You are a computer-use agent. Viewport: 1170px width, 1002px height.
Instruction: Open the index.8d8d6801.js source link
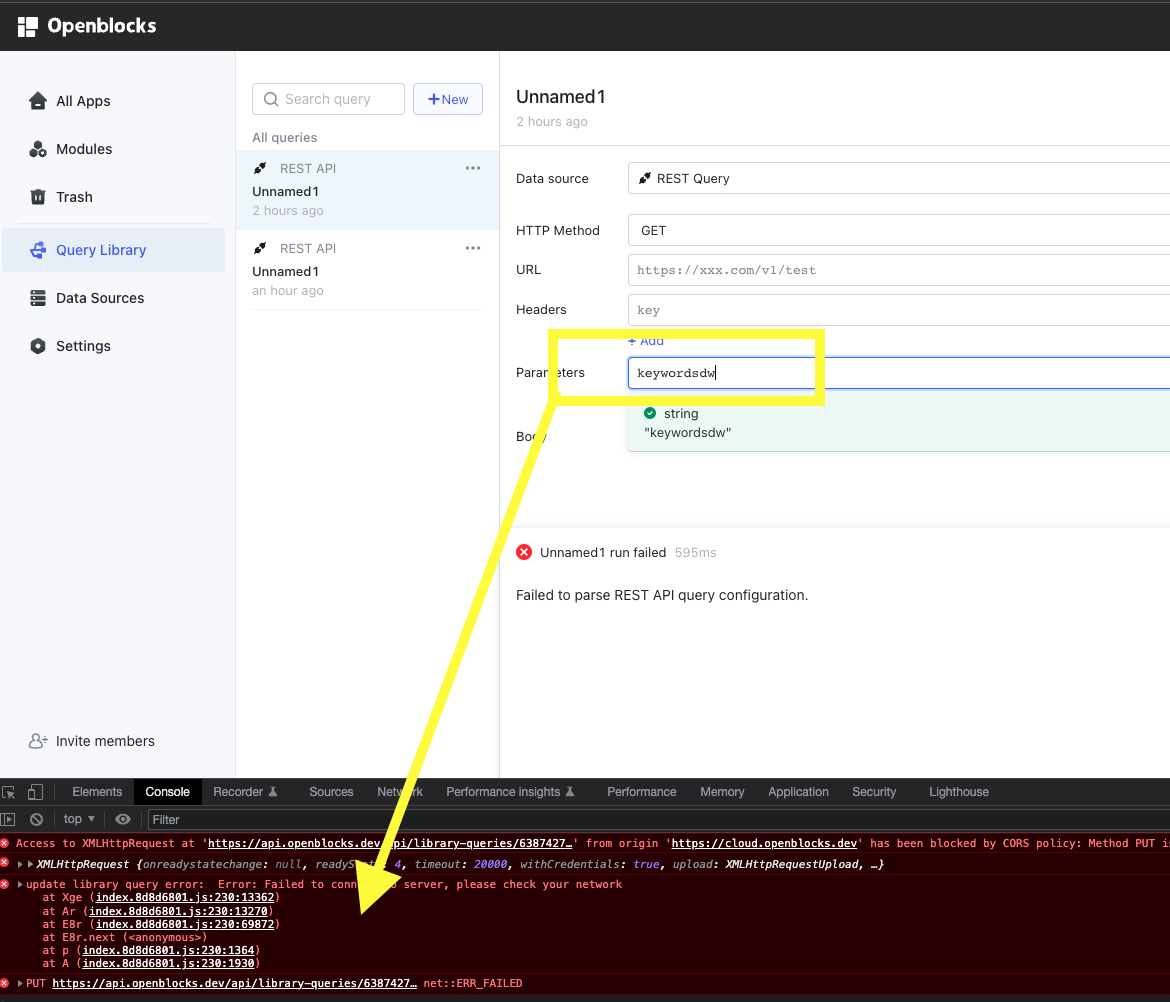pos(184,897)
